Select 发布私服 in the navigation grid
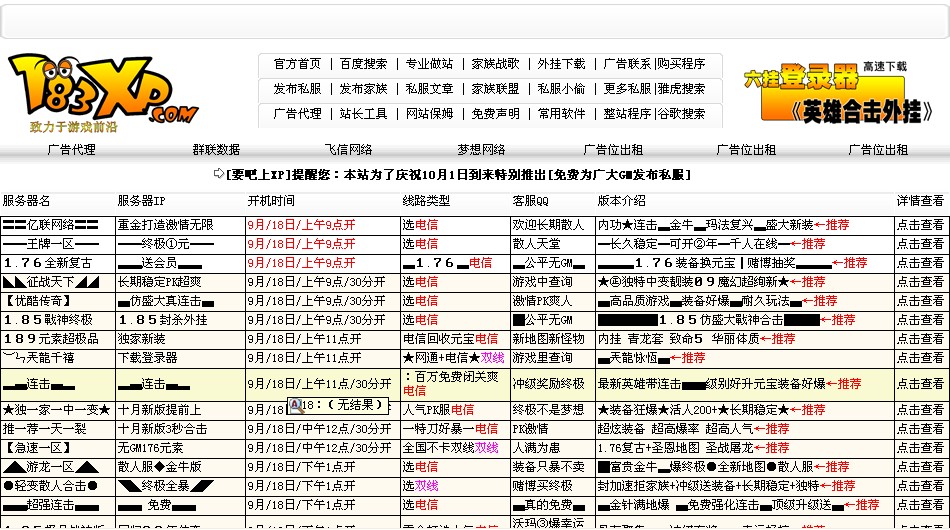Viewport: 950px width, 530px height. (x=297, y=89)
